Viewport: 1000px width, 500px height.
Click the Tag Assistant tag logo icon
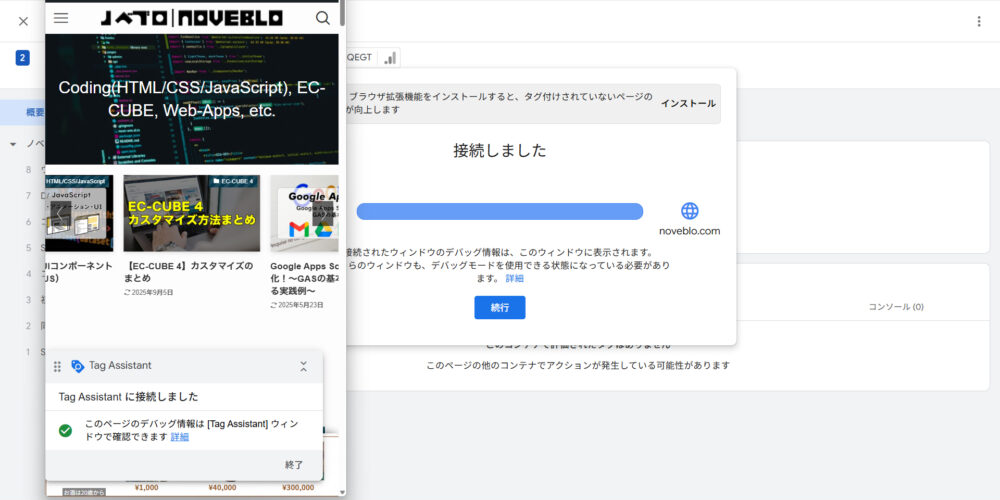point(78,367)
